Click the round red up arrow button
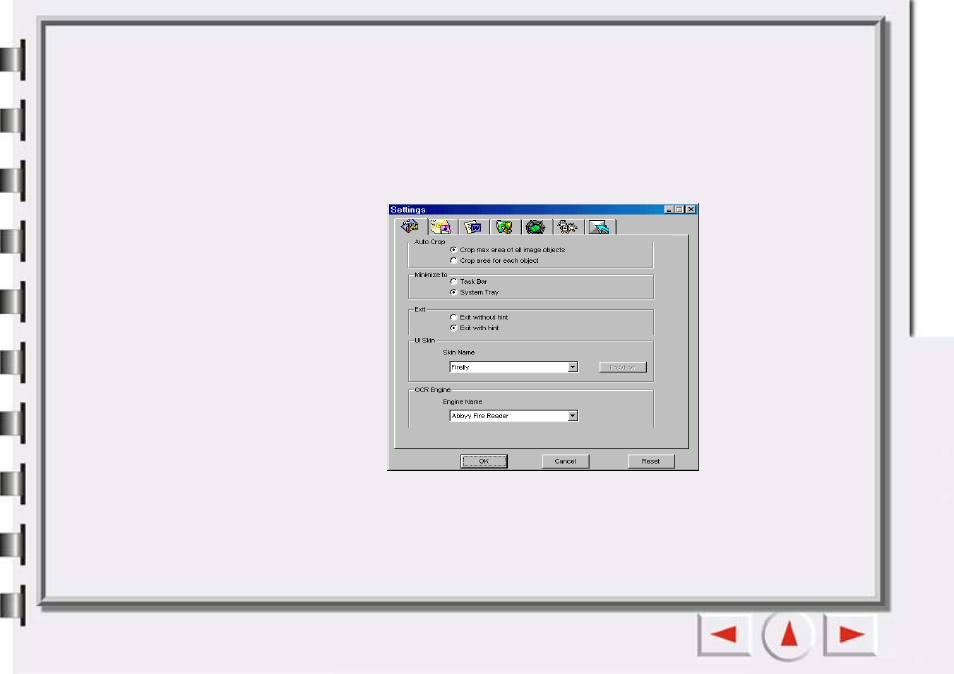Image resolution: width=954 pixels, height=674 pixels. tap(789, 634)
